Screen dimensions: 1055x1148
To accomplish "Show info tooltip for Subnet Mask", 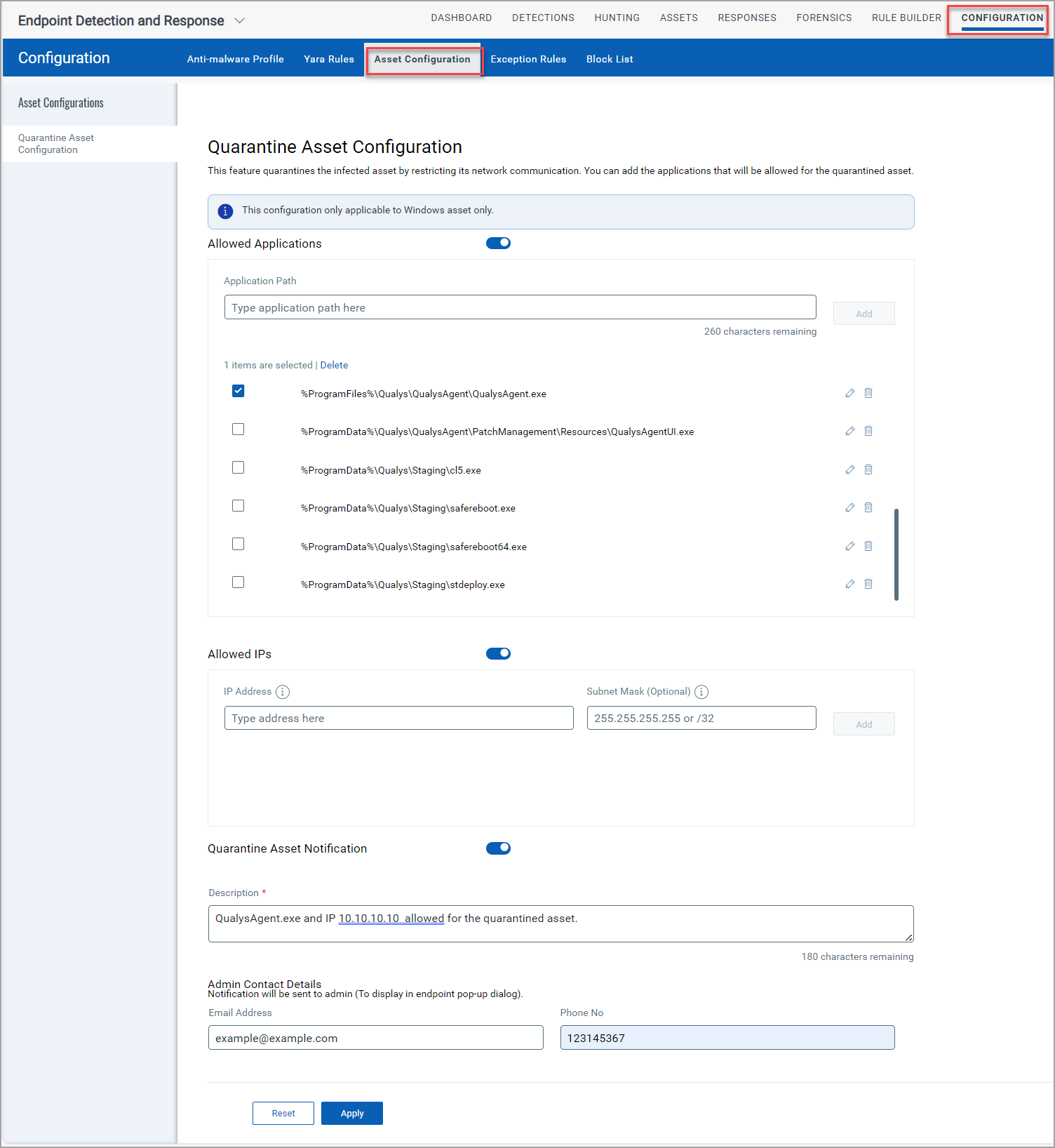I will coord(701,692).
